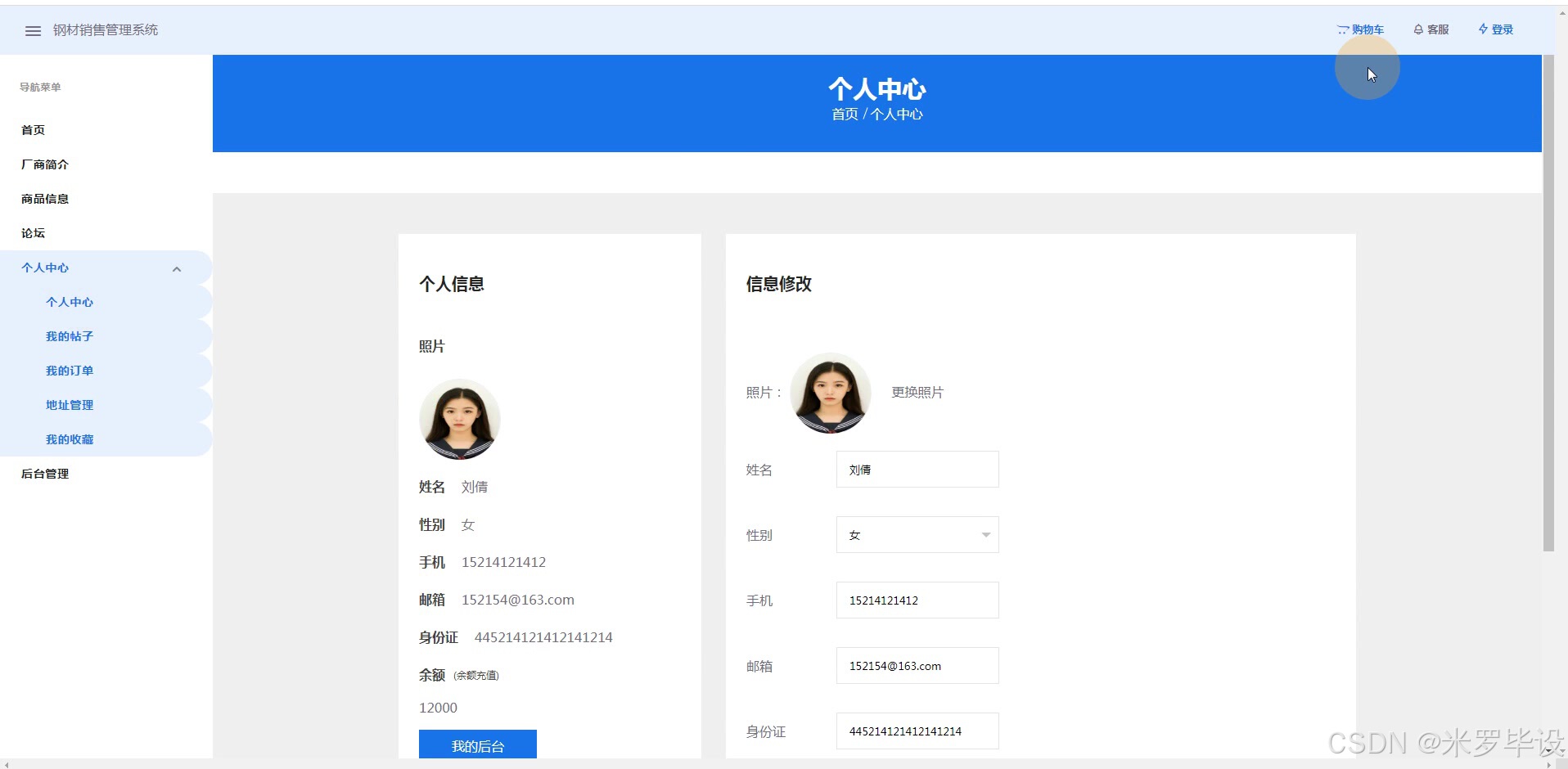The height and width of the screenshot is (769, 1568).
Task: Click the 更换照片 link
Action: pos(917,392)
